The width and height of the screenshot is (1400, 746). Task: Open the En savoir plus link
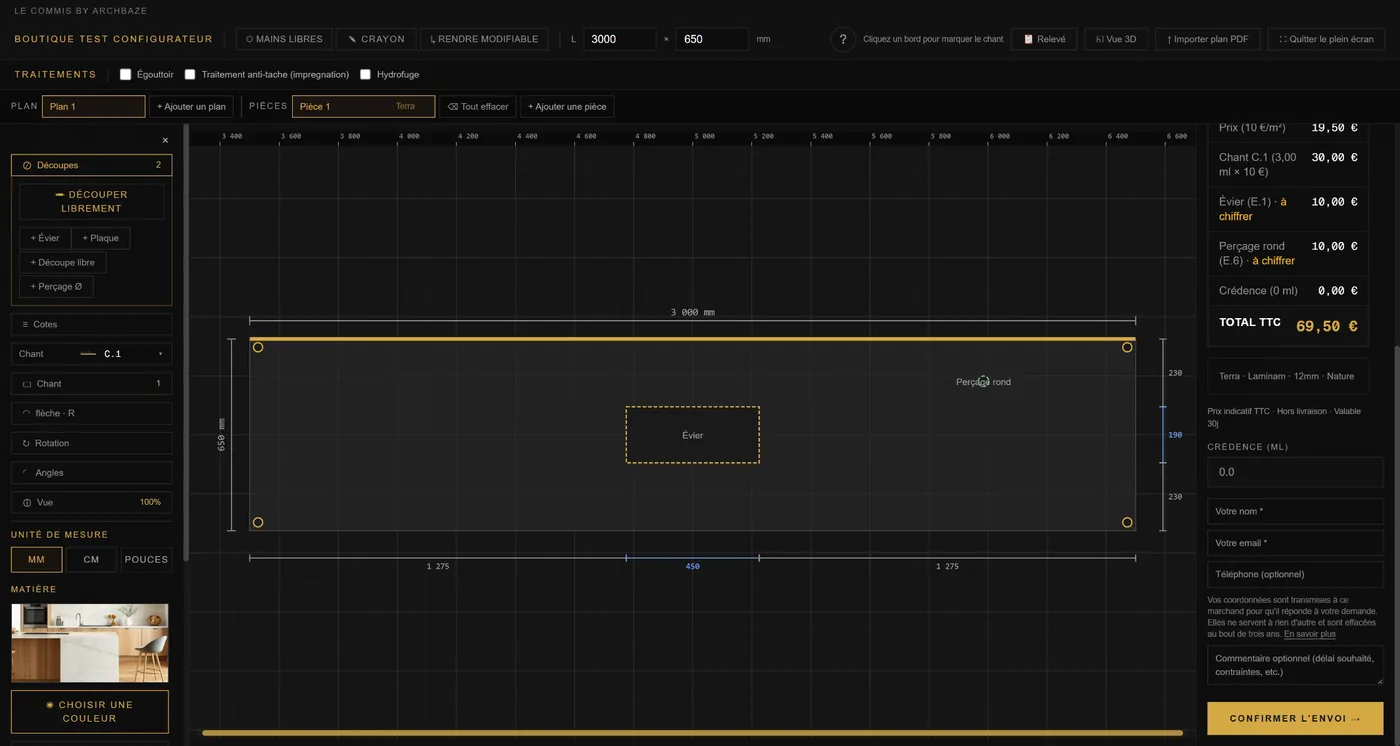click(x=1310, y=634)
